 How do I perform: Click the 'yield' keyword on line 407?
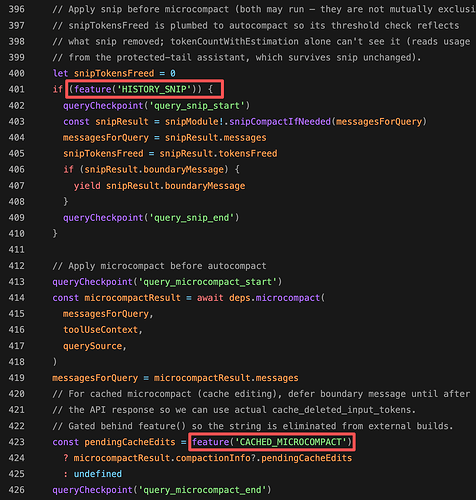pos(87,186)
